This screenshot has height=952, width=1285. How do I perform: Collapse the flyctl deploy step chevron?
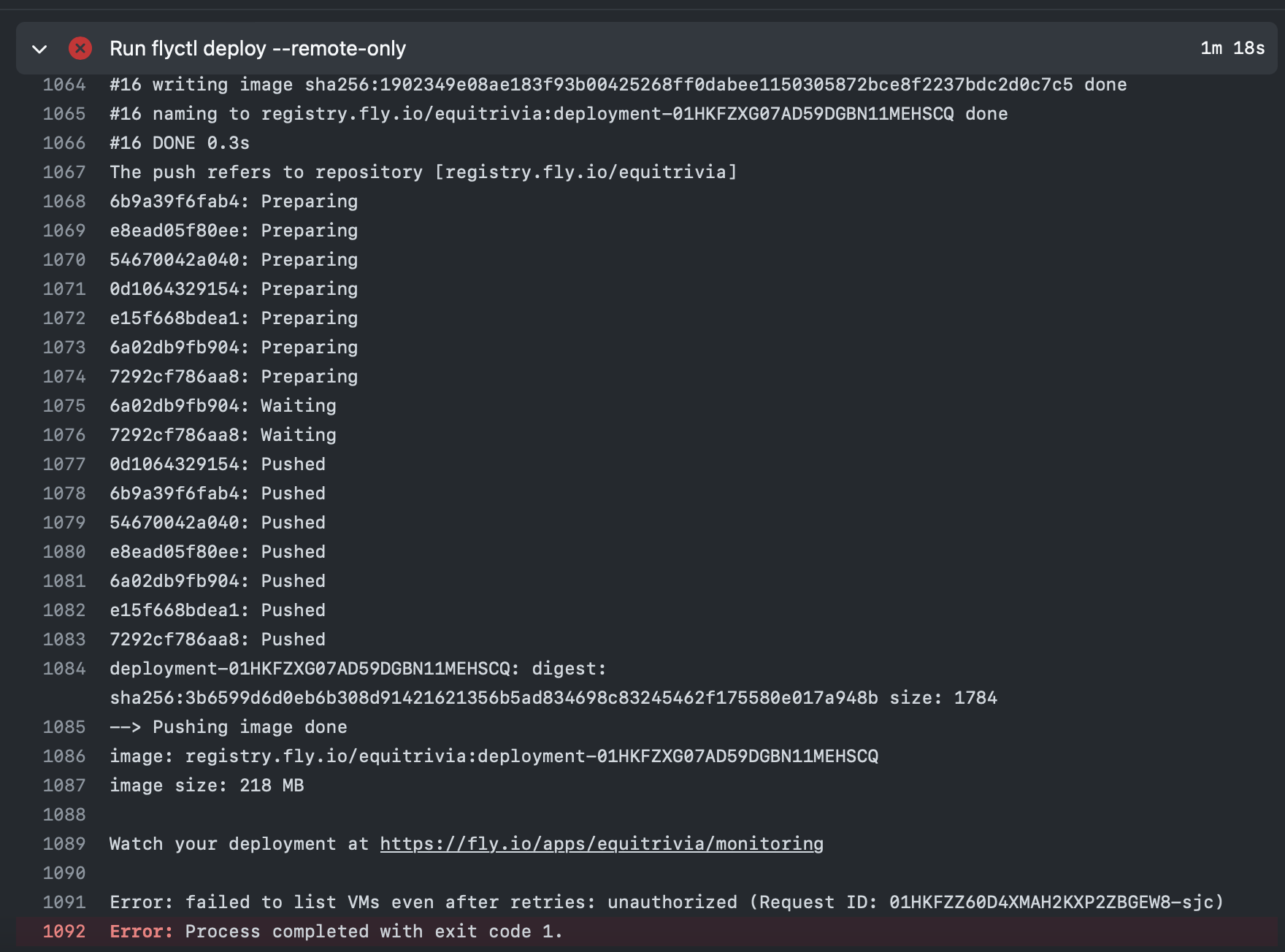tap(40, 49)
